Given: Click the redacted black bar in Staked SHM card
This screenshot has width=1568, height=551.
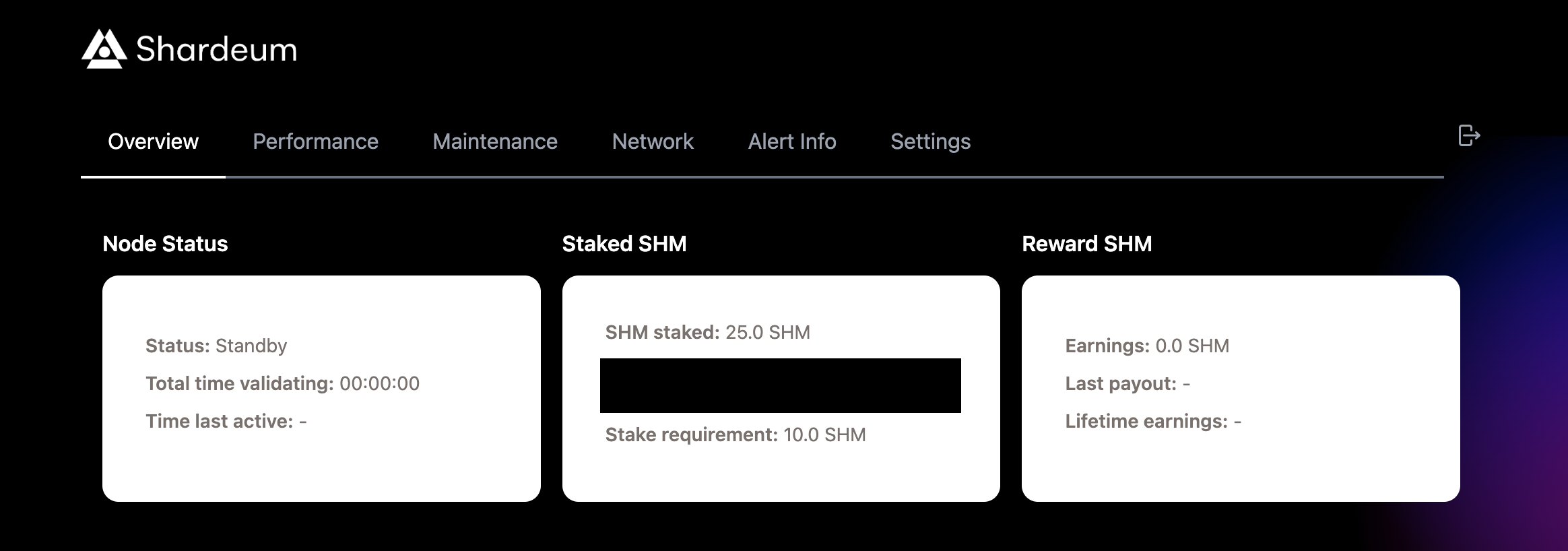Looking at the screenshot, I should [x=779, y=384].
